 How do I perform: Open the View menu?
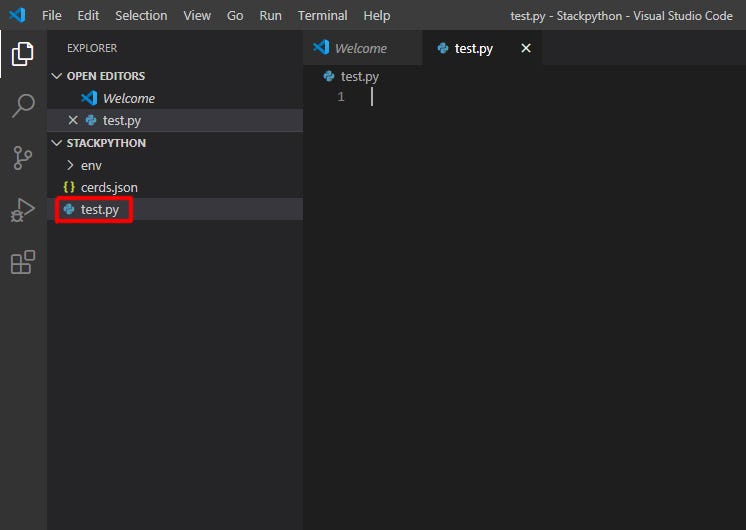tap(197, 16)
